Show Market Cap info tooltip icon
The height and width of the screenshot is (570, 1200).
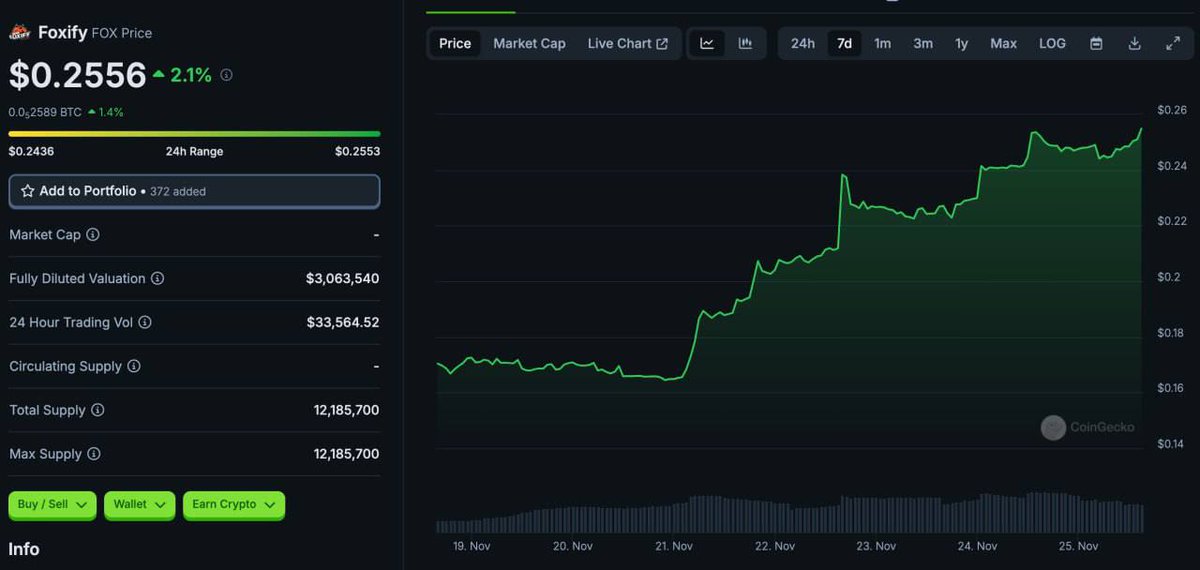tap(93, 235)
